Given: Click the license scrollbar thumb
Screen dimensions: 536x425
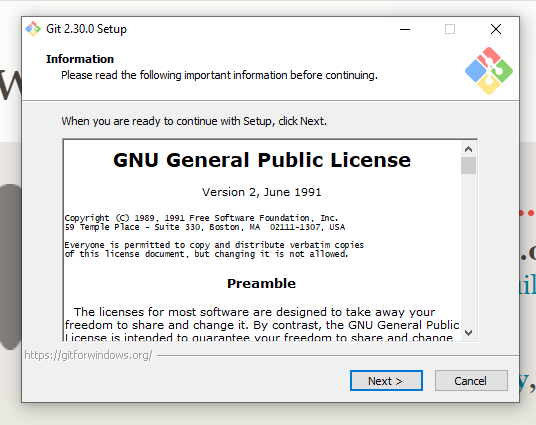Looking at the screenshot, I should (468, 165).
